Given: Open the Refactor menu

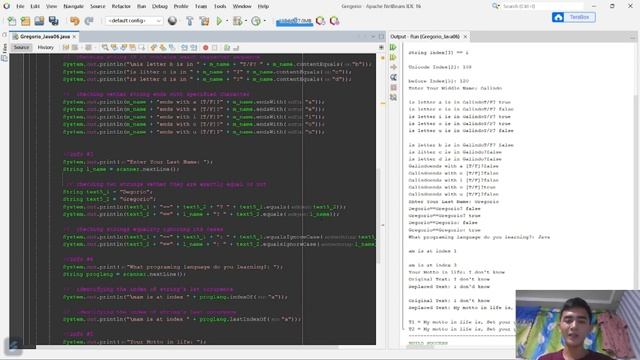Looking at the screenshot, I should 121,6.
